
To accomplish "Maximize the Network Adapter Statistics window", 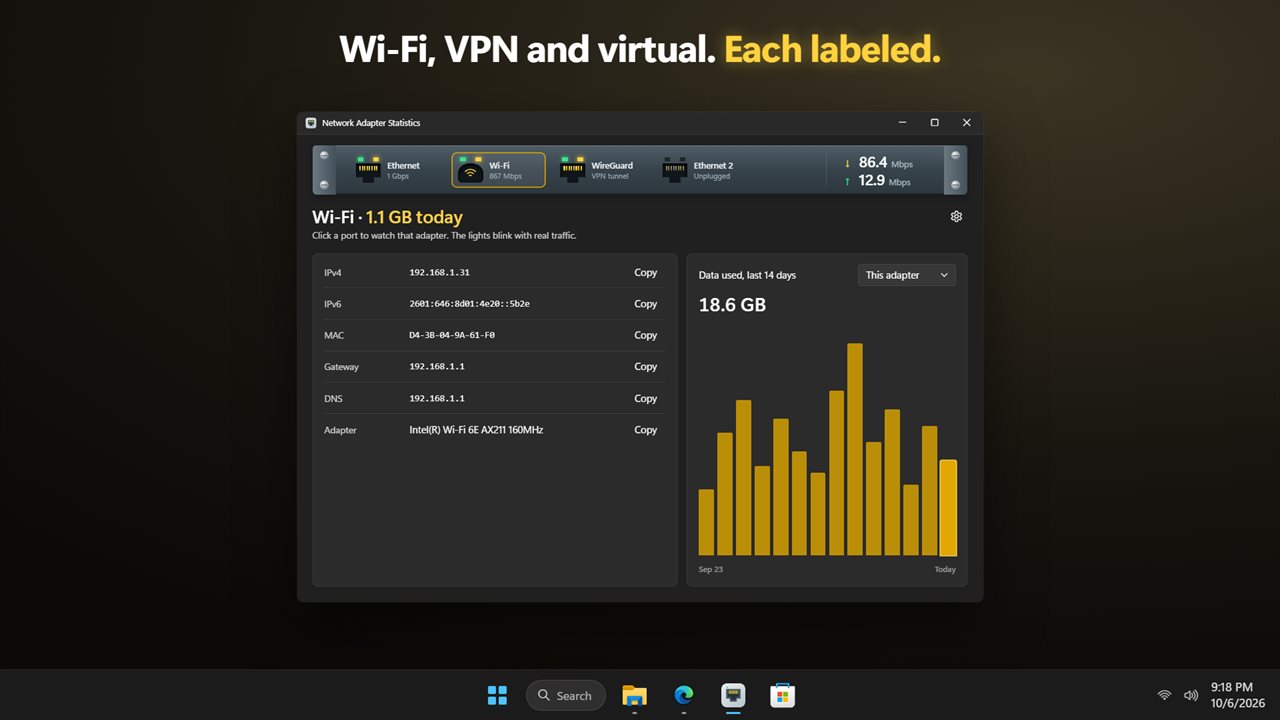I will tap(934, 123).
